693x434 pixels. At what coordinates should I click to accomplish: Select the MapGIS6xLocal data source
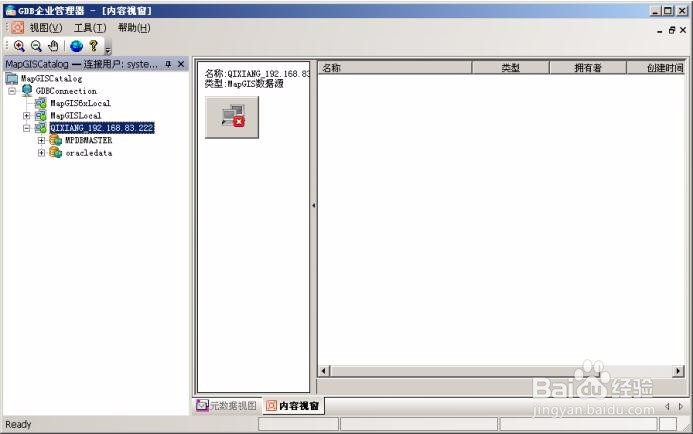click(x=80, y=103)
